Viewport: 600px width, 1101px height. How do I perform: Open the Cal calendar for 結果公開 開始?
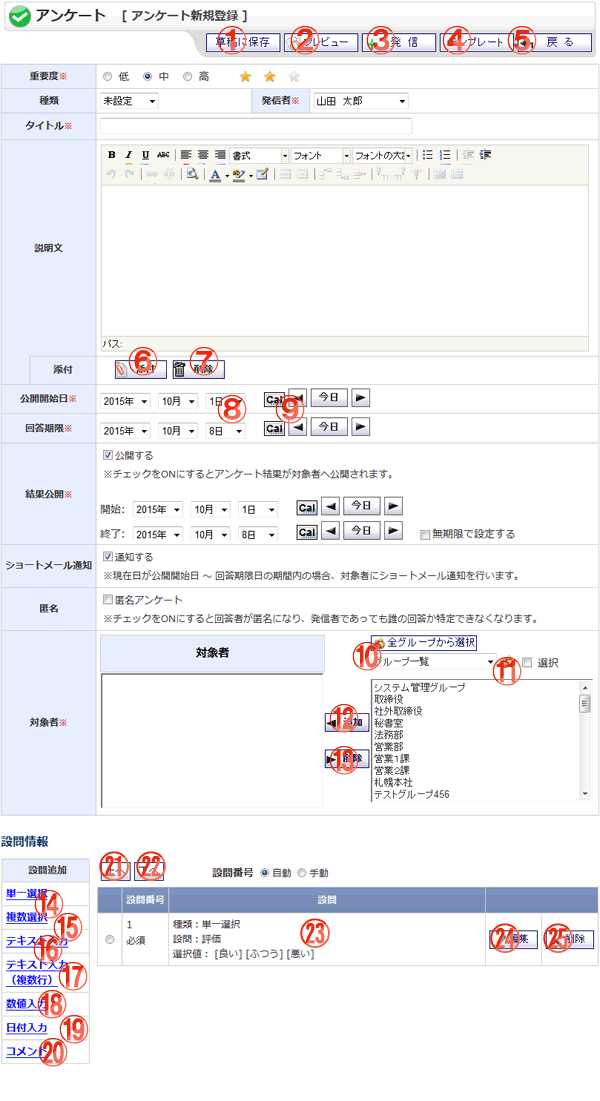pyautogui.click(x=306, y=508)
